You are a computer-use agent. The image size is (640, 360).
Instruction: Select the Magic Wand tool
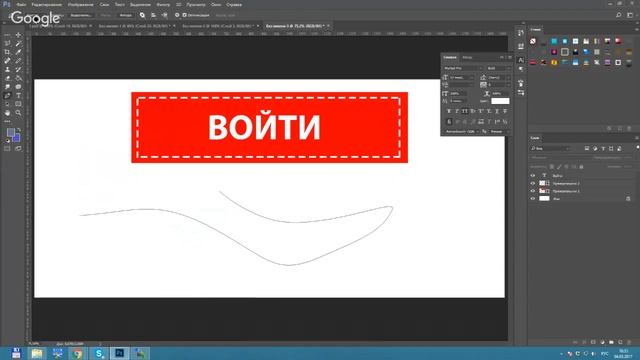tap(18, 44)
